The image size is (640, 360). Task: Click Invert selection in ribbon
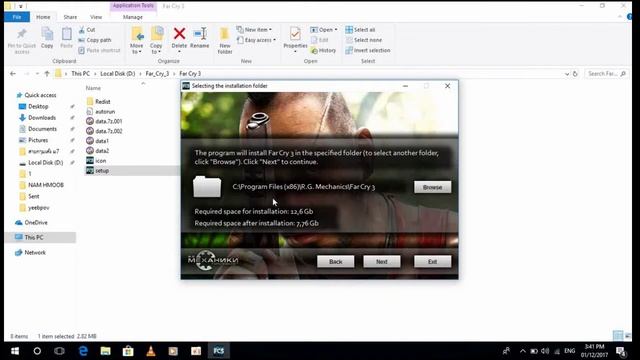click(x=368, y=50)
